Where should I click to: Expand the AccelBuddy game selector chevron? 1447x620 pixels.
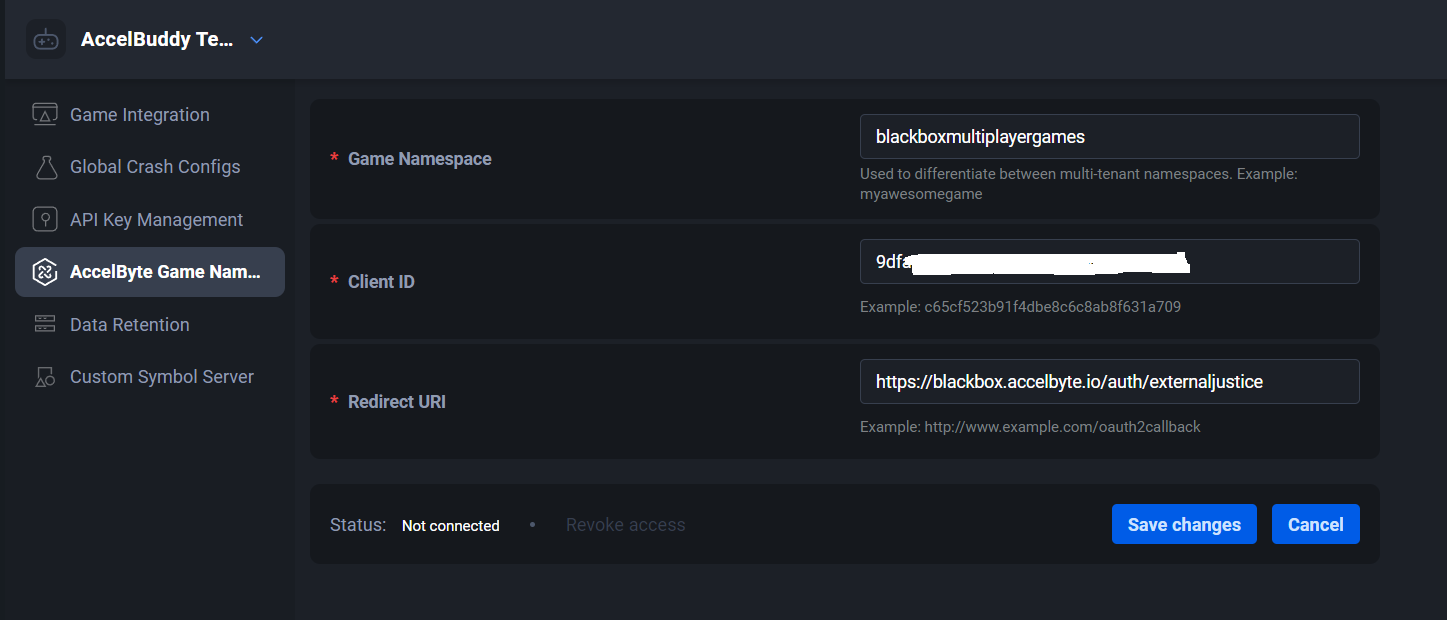[x=256, y=40]
